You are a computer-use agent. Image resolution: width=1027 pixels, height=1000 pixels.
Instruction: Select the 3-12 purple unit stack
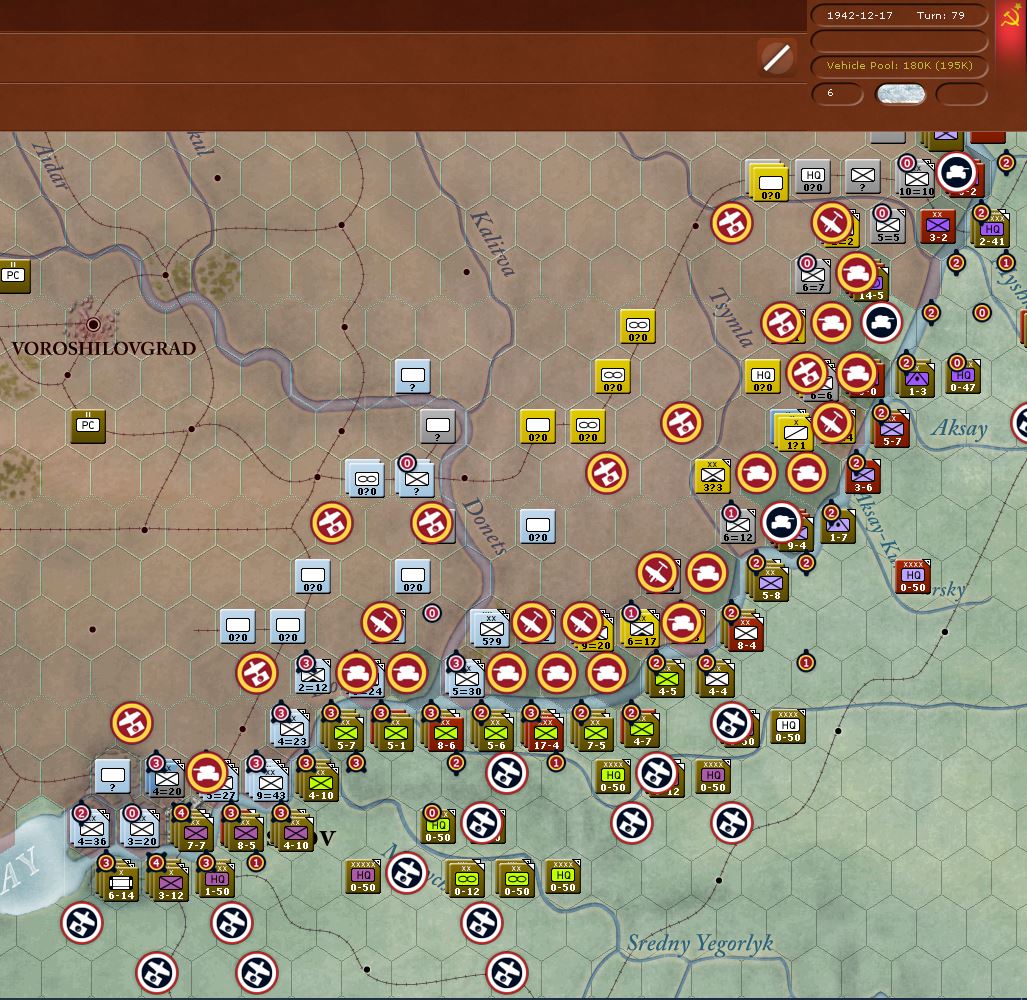(170, 882)
